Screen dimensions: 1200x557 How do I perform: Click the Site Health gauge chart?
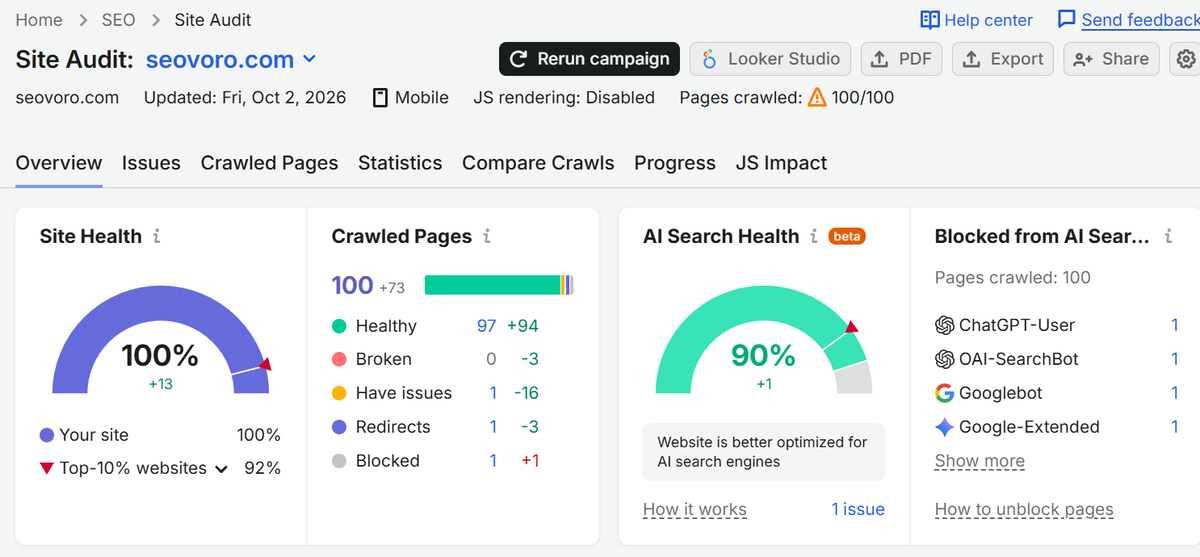point(161,340)
